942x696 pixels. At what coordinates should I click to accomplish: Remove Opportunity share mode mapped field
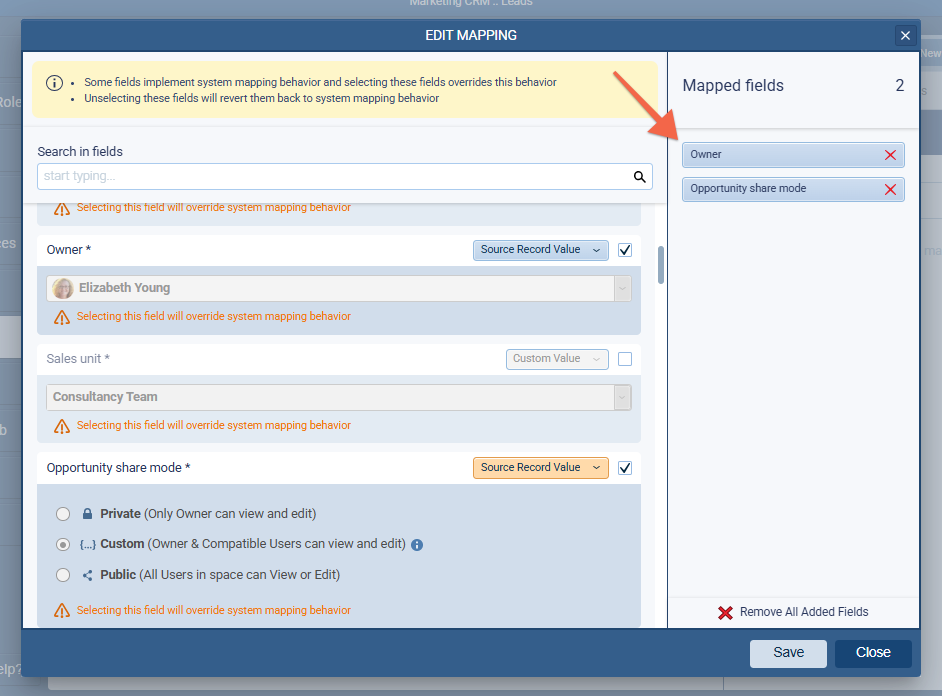[890, 189]
